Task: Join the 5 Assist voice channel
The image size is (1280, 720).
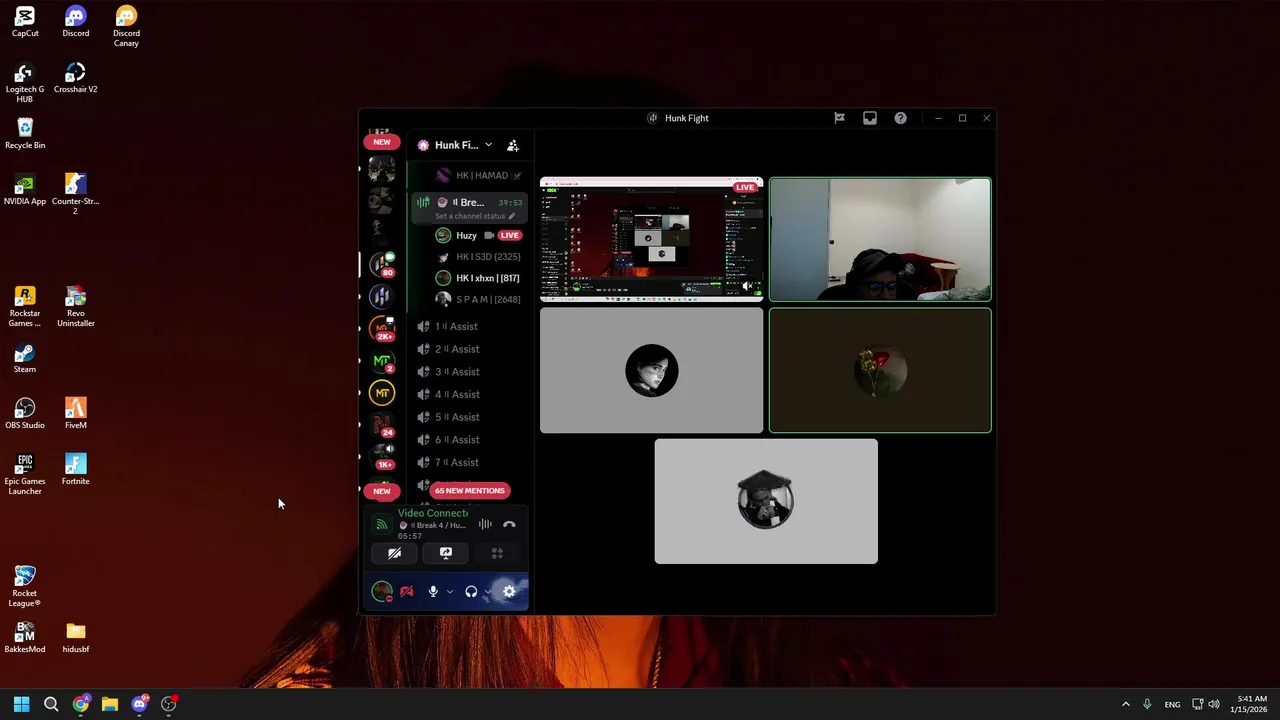Action: tap(469, 417)
